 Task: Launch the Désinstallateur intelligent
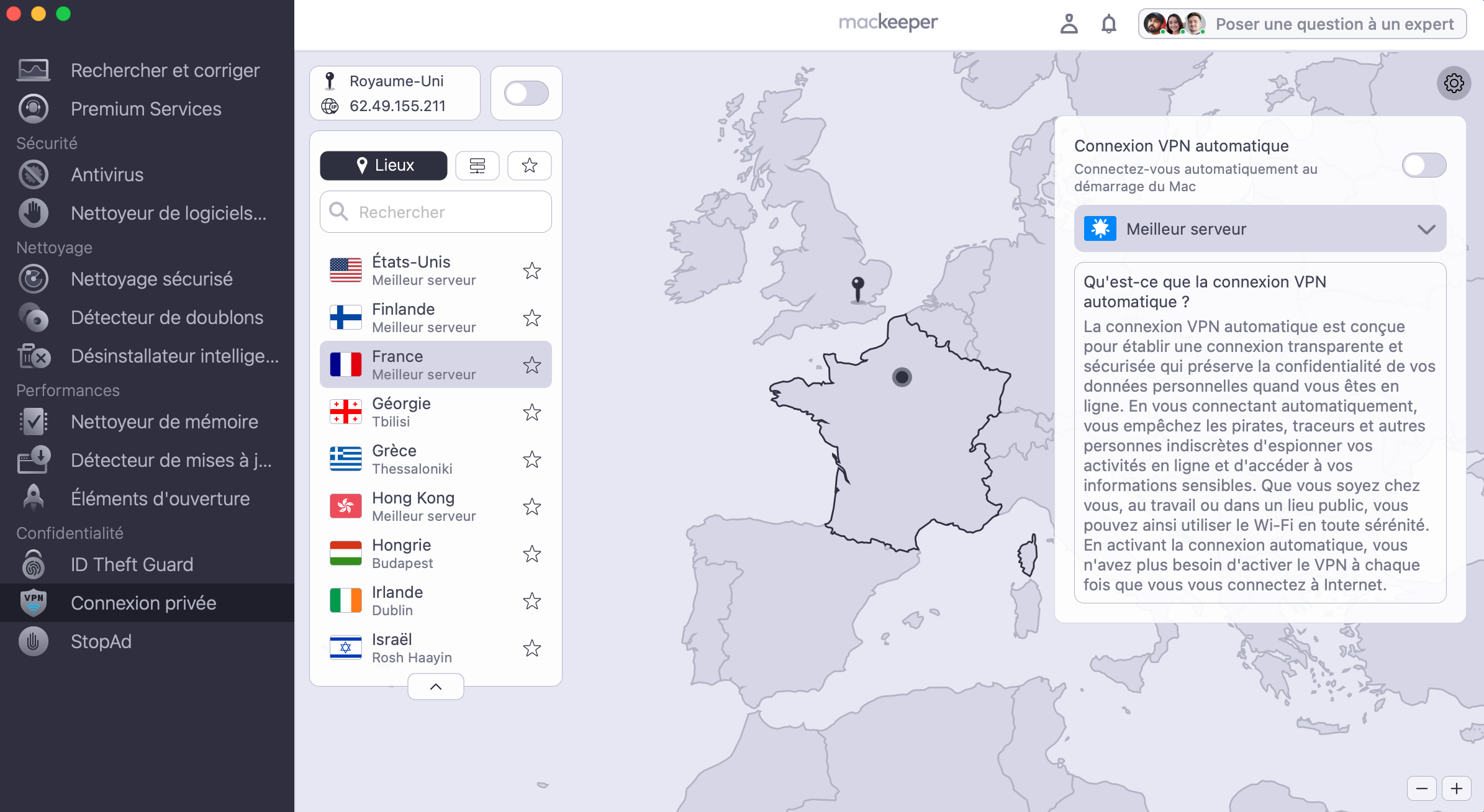click(174, 356)
